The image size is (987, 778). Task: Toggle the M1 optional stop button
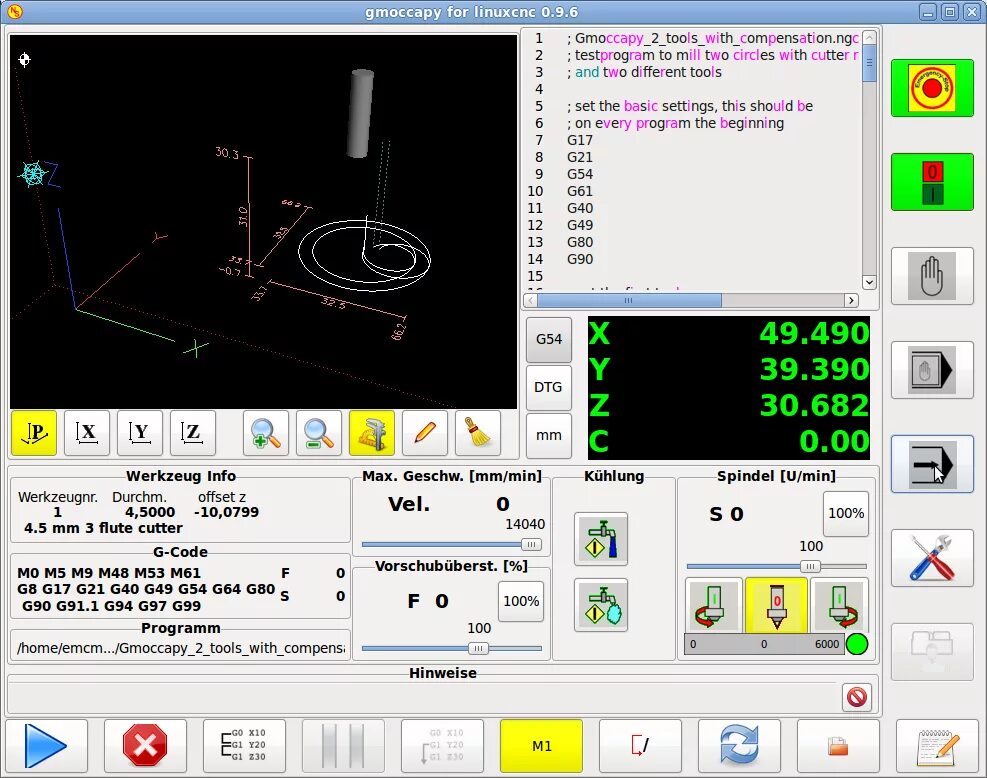pyautogui.click(x=541, y=746)
